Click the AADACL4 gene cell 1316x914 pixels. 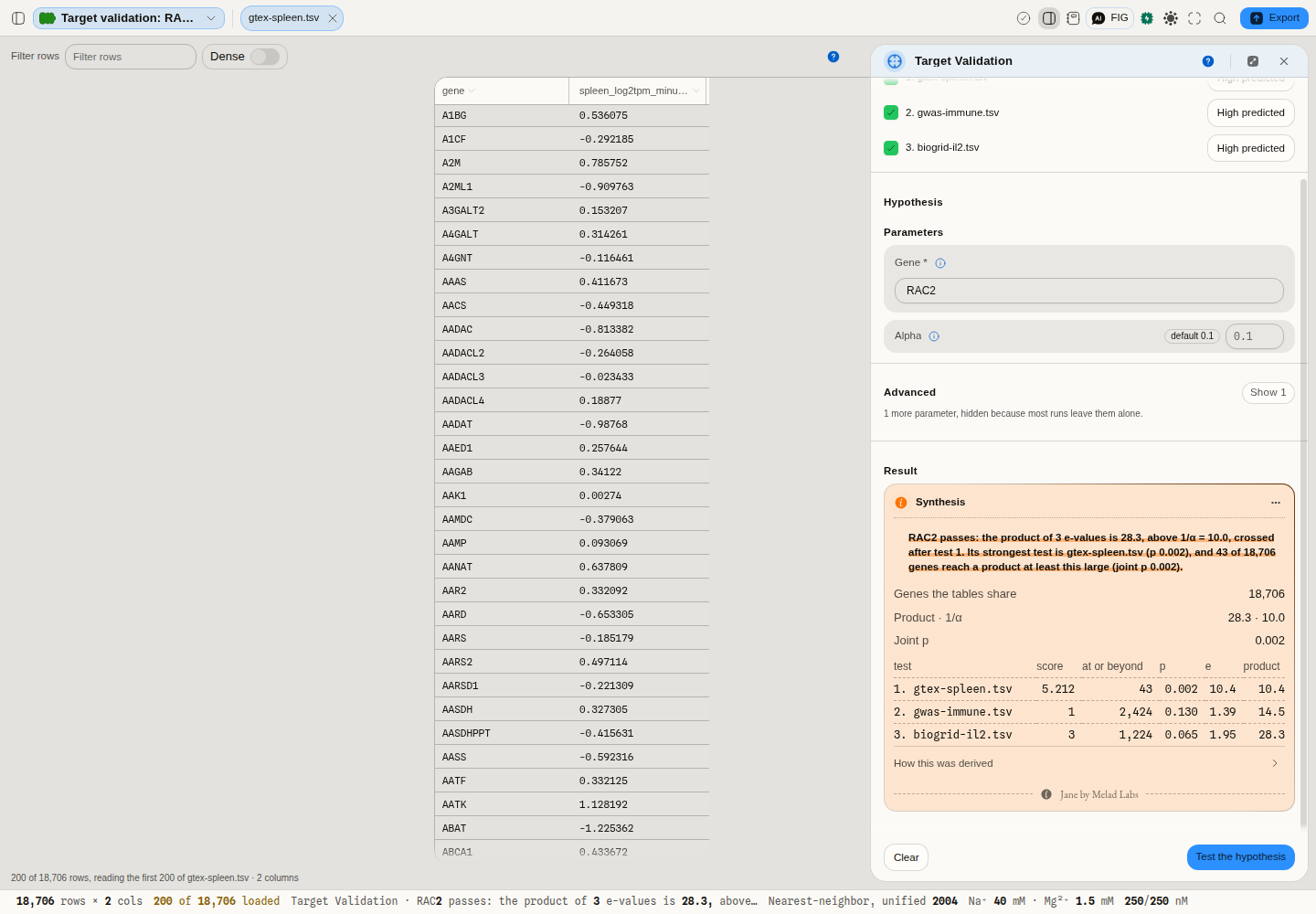point(502,400)
